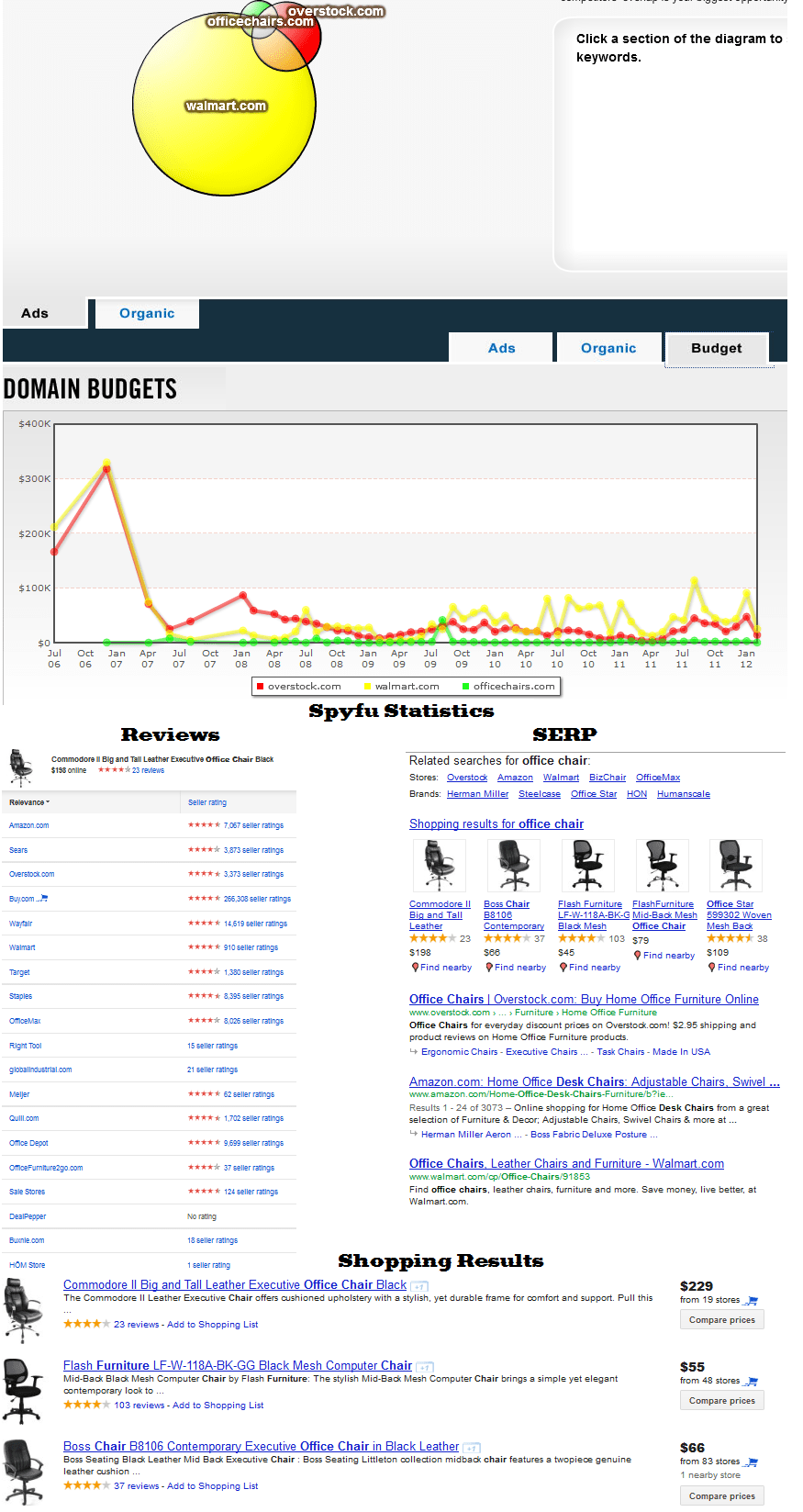Click 'Add to Shopping List' for the 37-review chair

click(212, 1486)
